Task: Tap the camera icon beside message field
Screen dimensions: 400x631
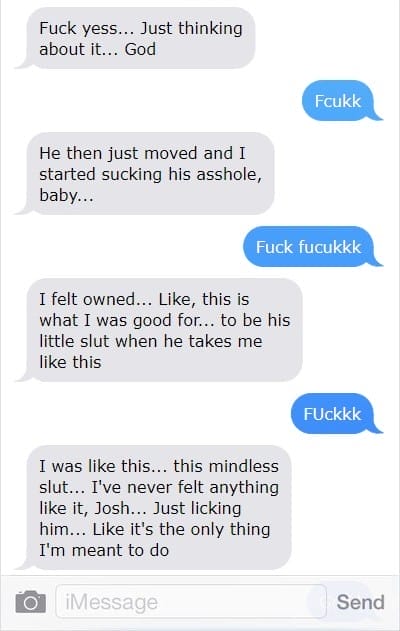Action: tap(31, 602)
